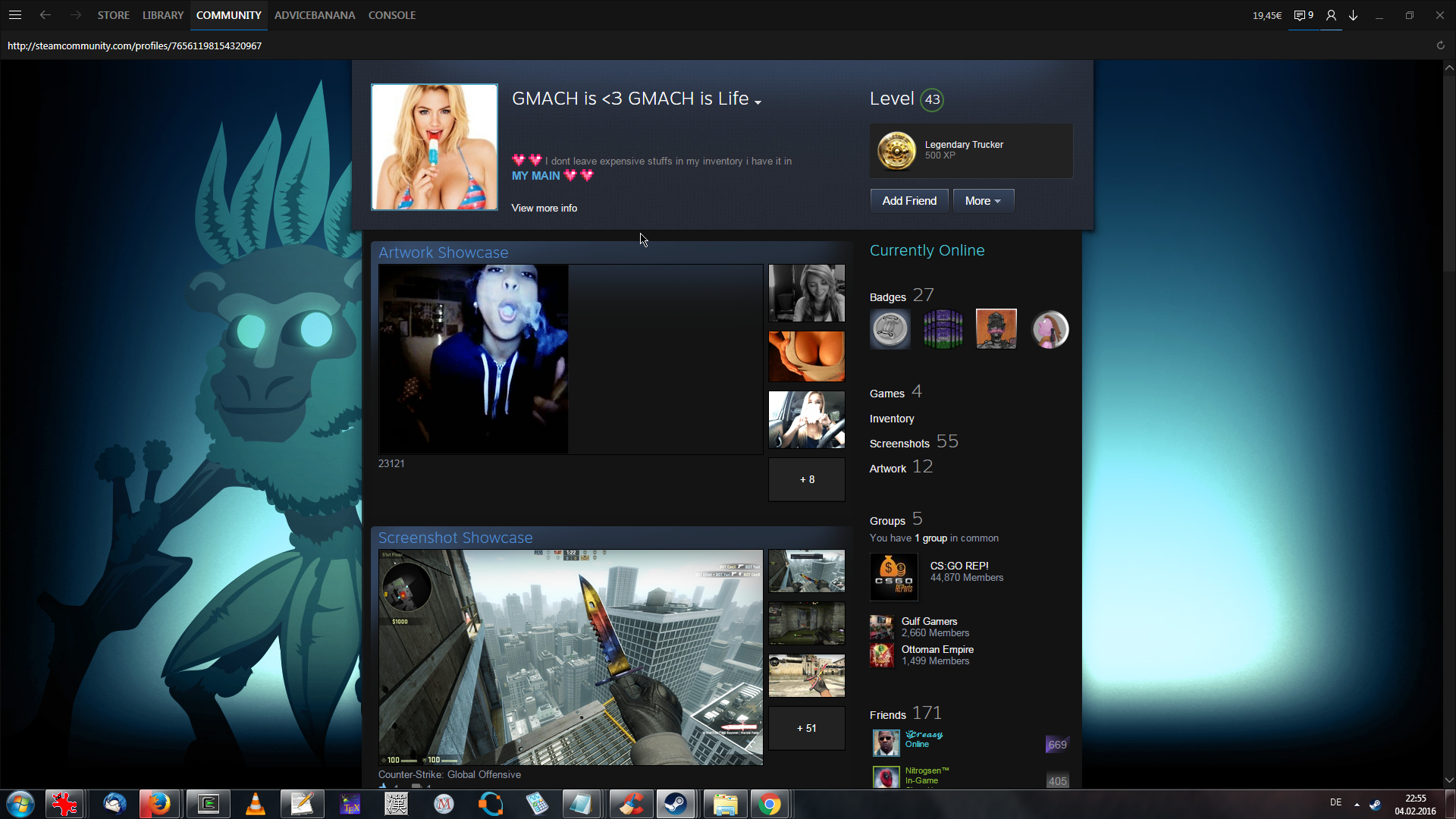Open the Groups 5 link
The height and width of the screenshot is (819, 1456).
[896, 519]
